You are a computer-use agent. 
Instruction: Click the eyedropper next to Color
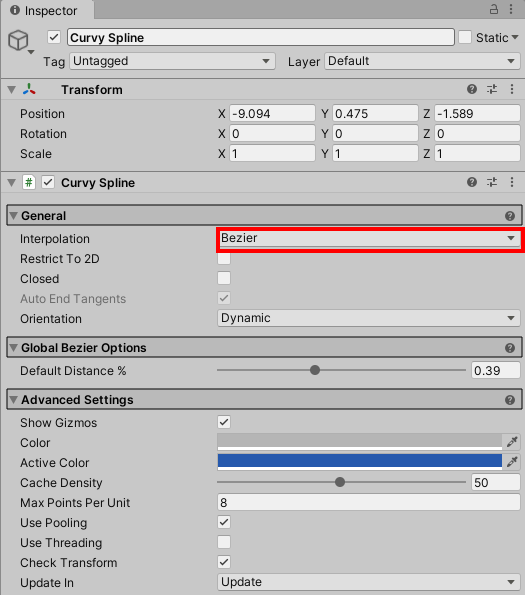click(x=512, y=442)
